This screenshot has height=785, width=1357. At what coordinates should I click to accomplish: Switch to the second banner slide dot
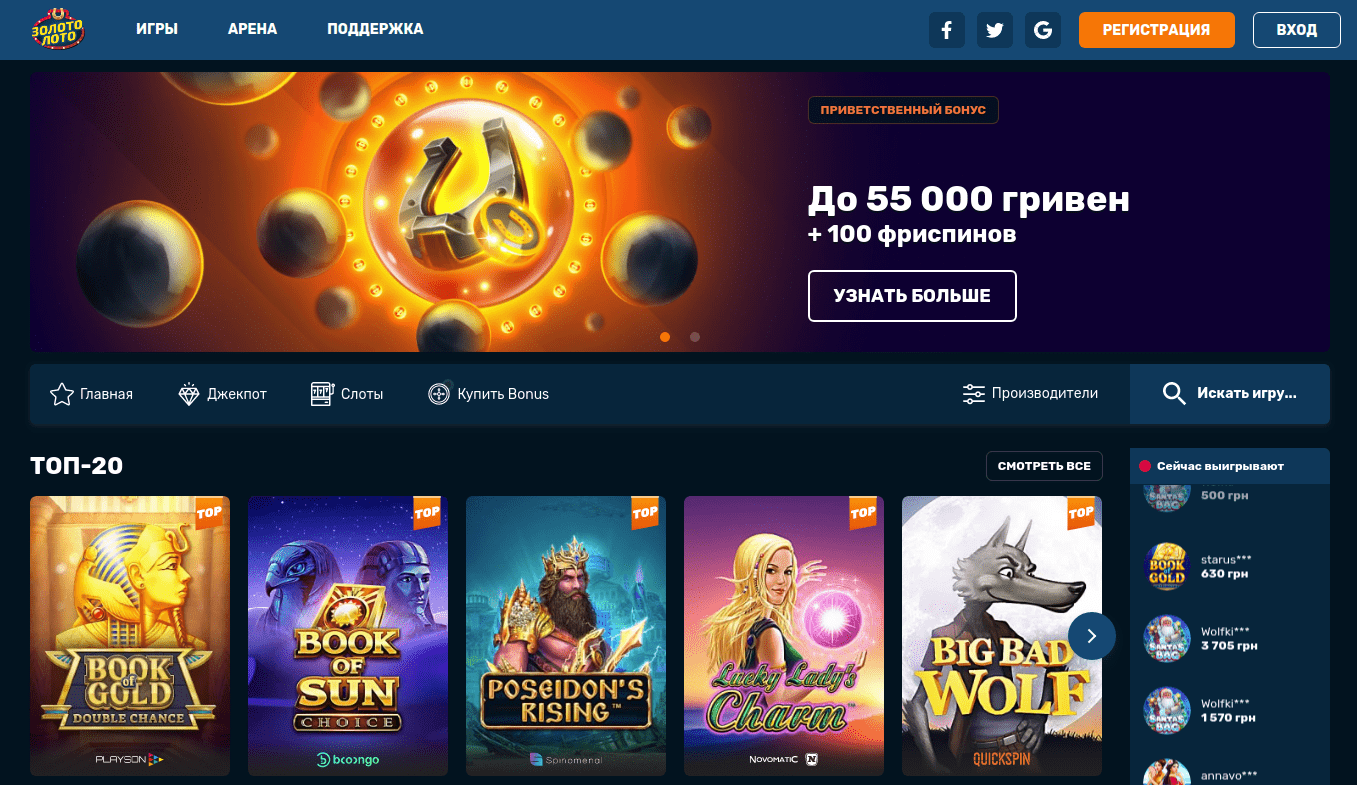pyautogui.click(x=695, y=337)
